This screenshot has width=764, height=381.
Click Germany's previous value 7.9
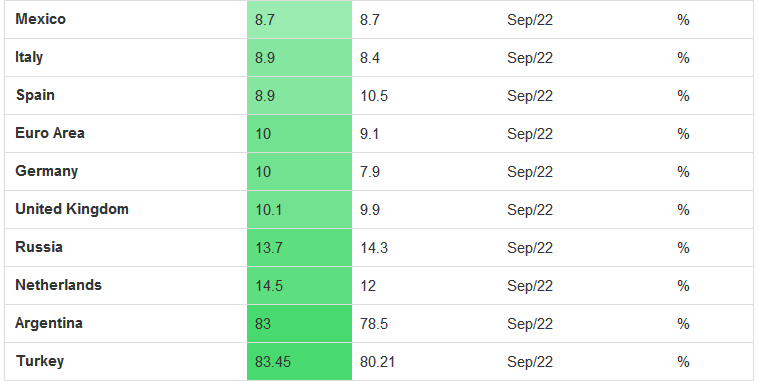click(370, 172)
